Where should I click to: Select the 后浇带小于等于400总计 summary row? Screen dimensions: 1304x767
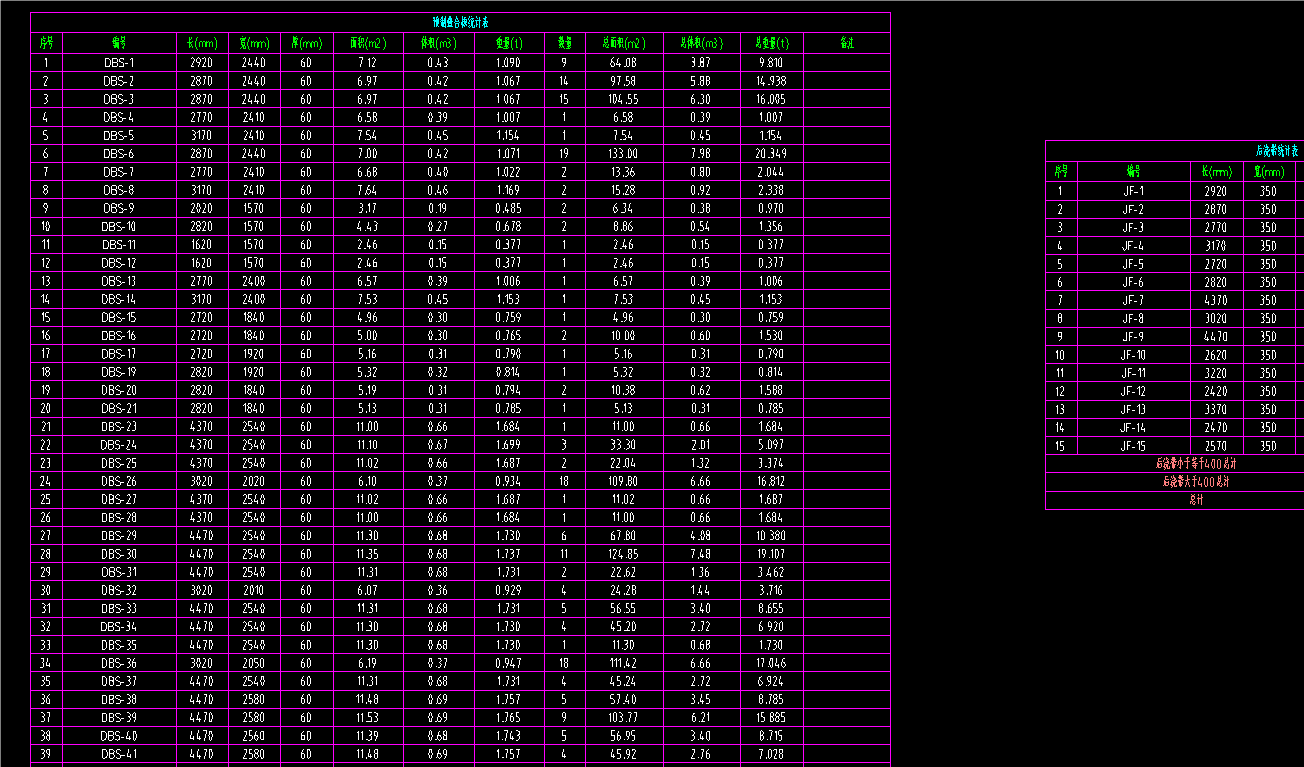[1196, 464]
